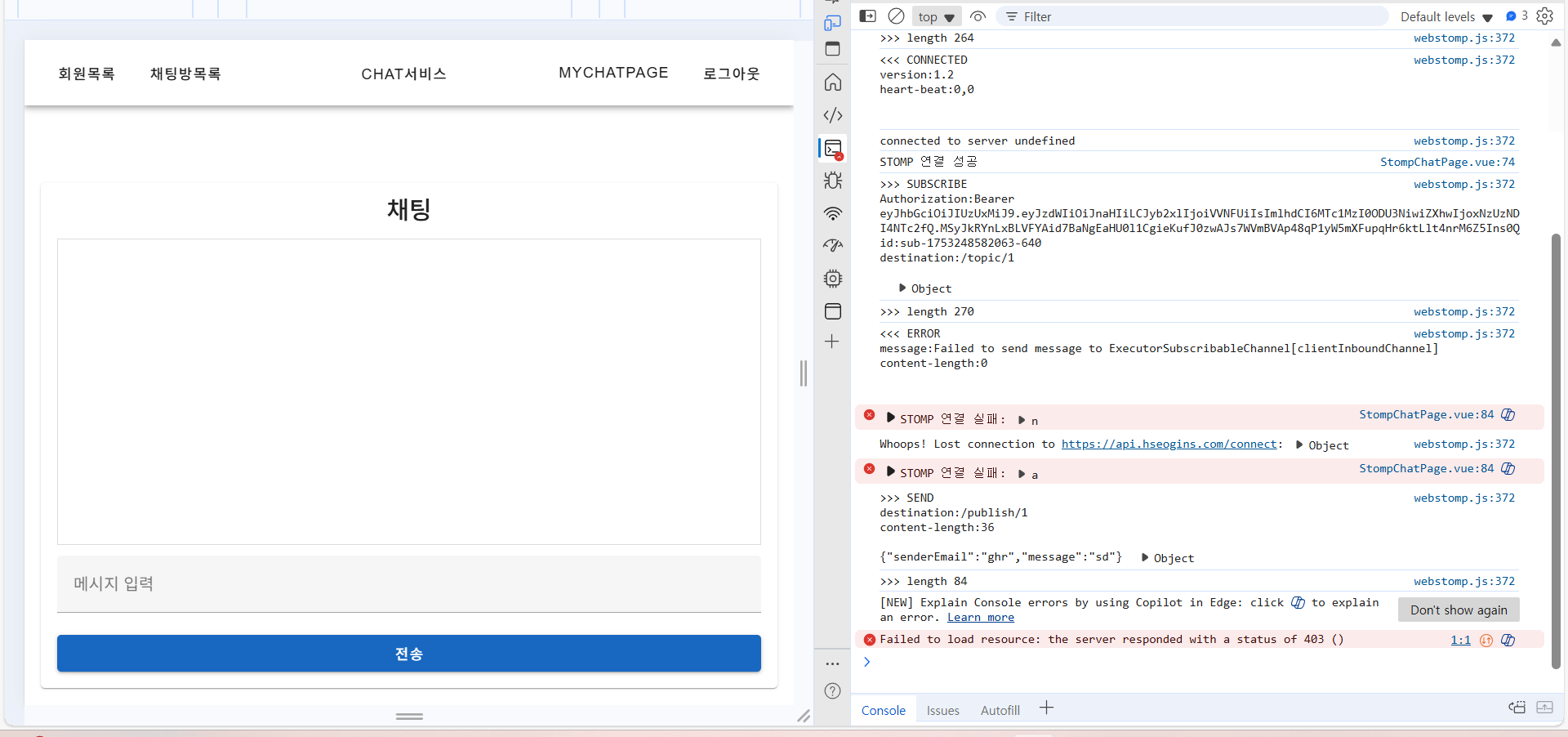The height and width of the screenshot is (737, 1568).
Task: Clear the console with the ban icon
Action: point(896,16)
